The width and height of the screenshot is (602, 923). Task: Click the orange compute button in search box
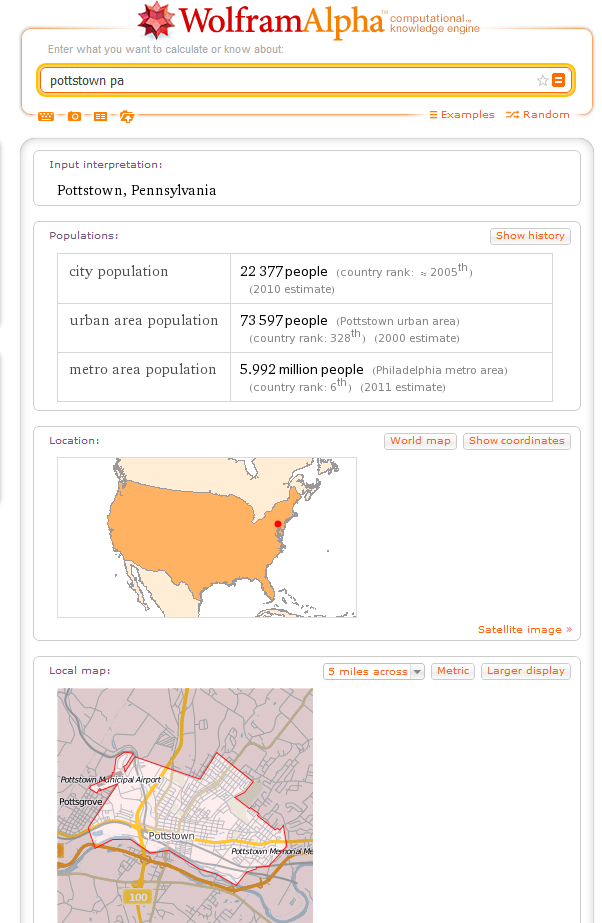click(558, 81)
